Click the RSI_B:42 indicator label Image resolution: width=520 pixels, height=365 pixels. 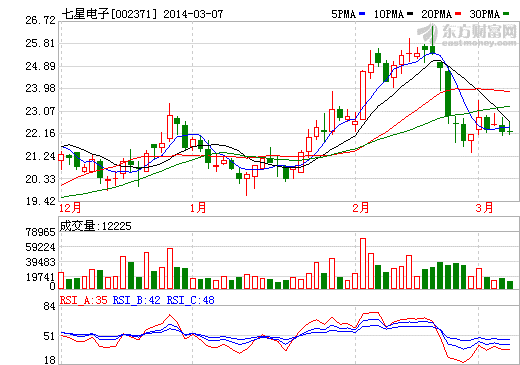137,300
